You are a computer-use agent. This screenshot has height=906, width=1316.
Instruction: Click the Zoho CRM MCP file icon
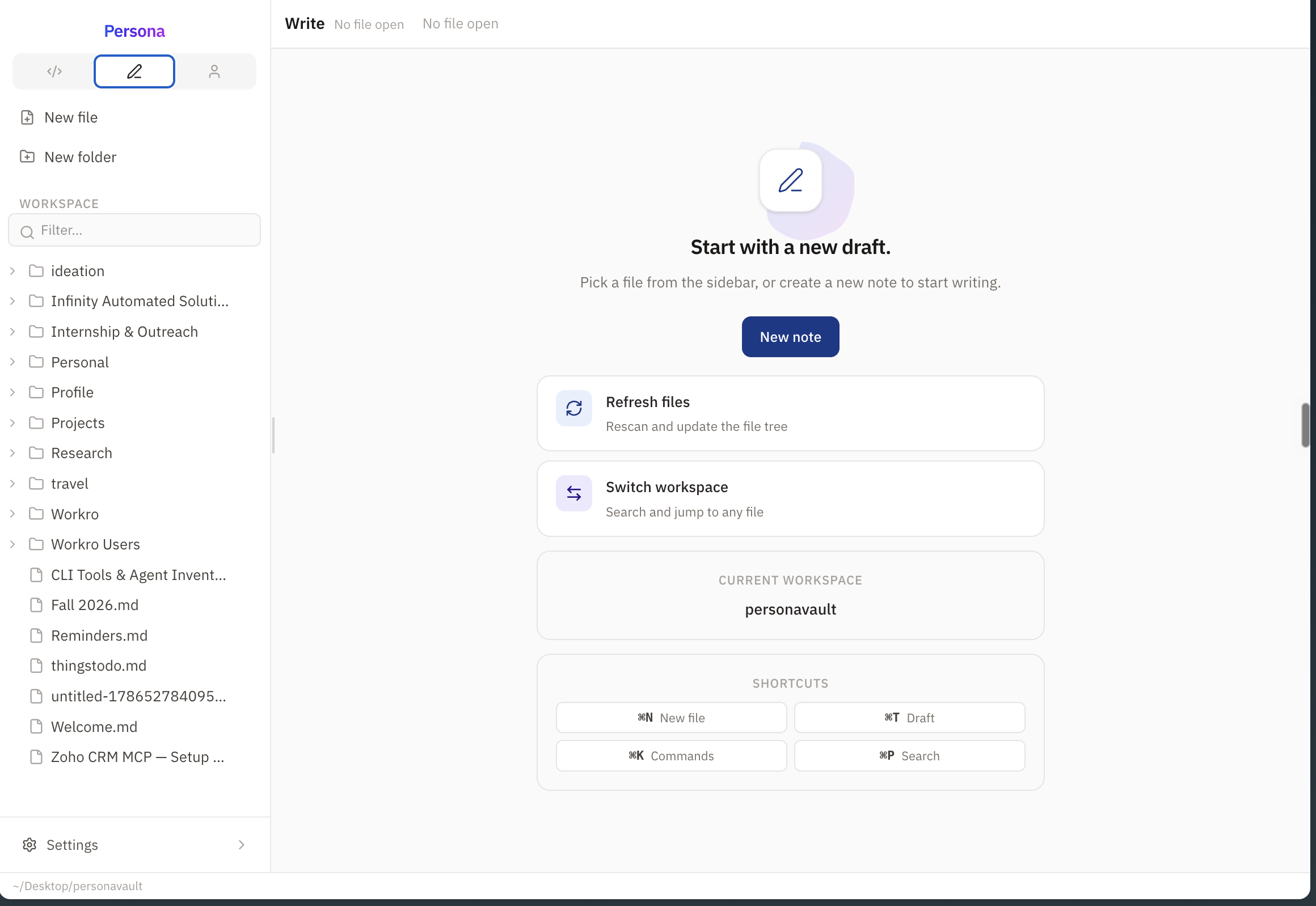pos(36,757)
